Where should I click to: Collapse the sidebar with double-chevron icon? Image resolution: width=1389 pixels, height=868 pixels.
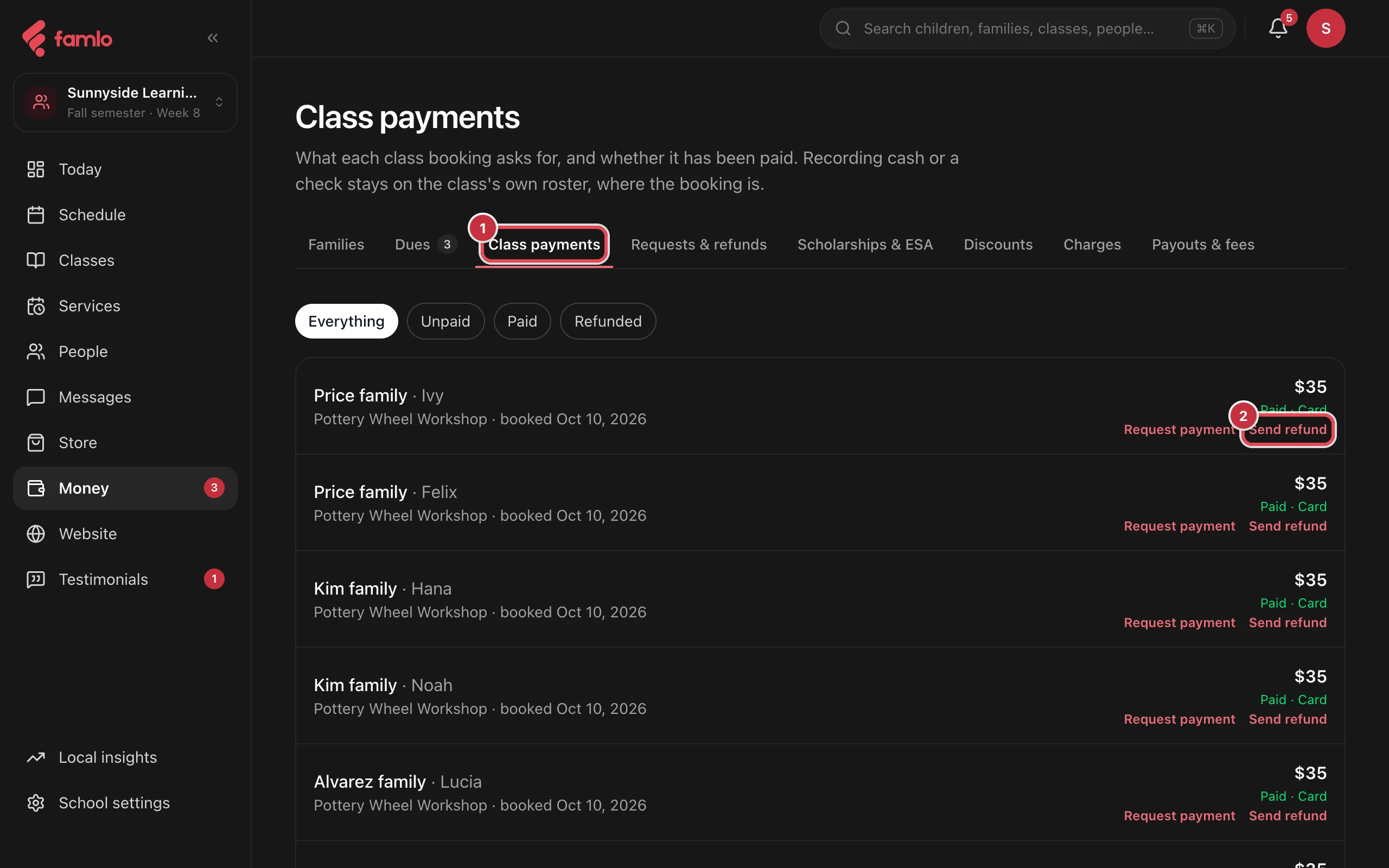[x=213, y=38]
